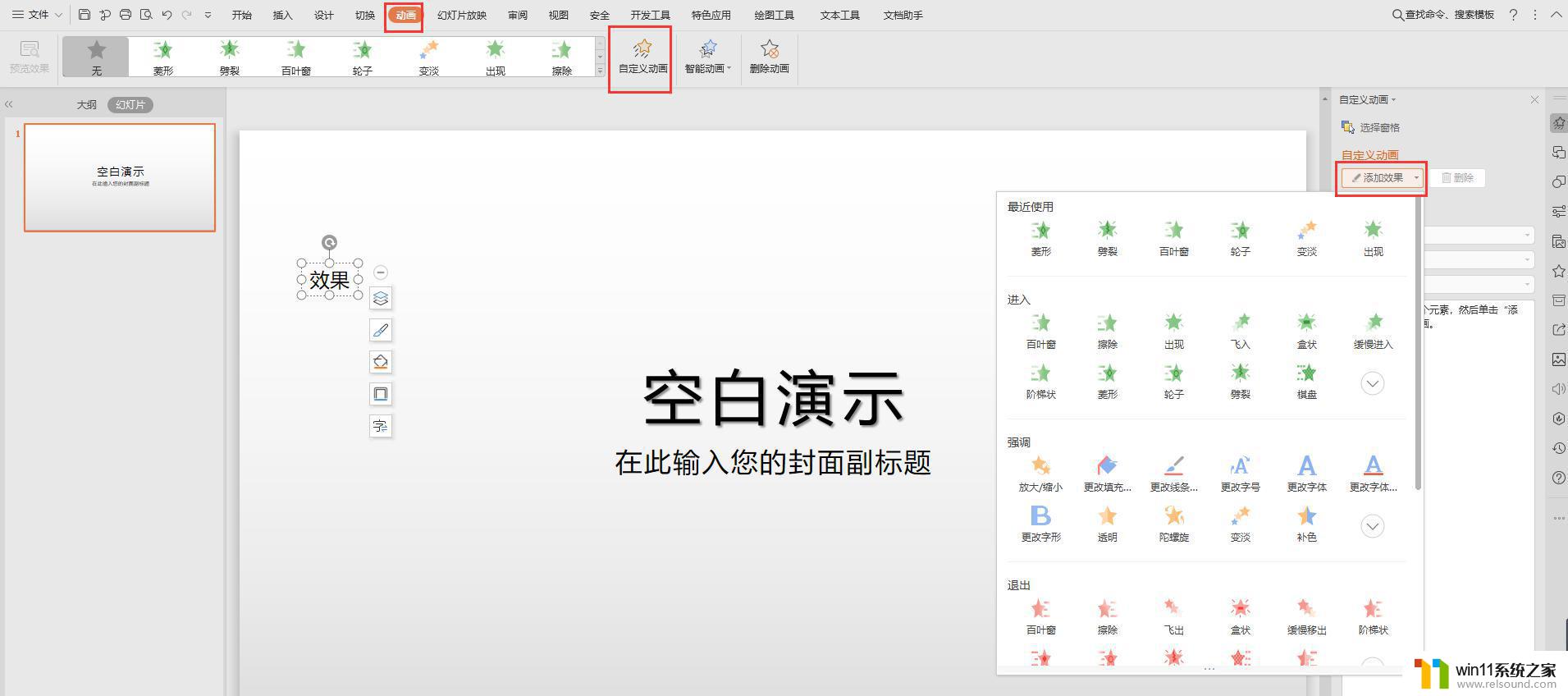Click 选择窗格 in the animation pane
Image resolution: width=1568 pixels, height=696 pixels.
[1371, 127]
